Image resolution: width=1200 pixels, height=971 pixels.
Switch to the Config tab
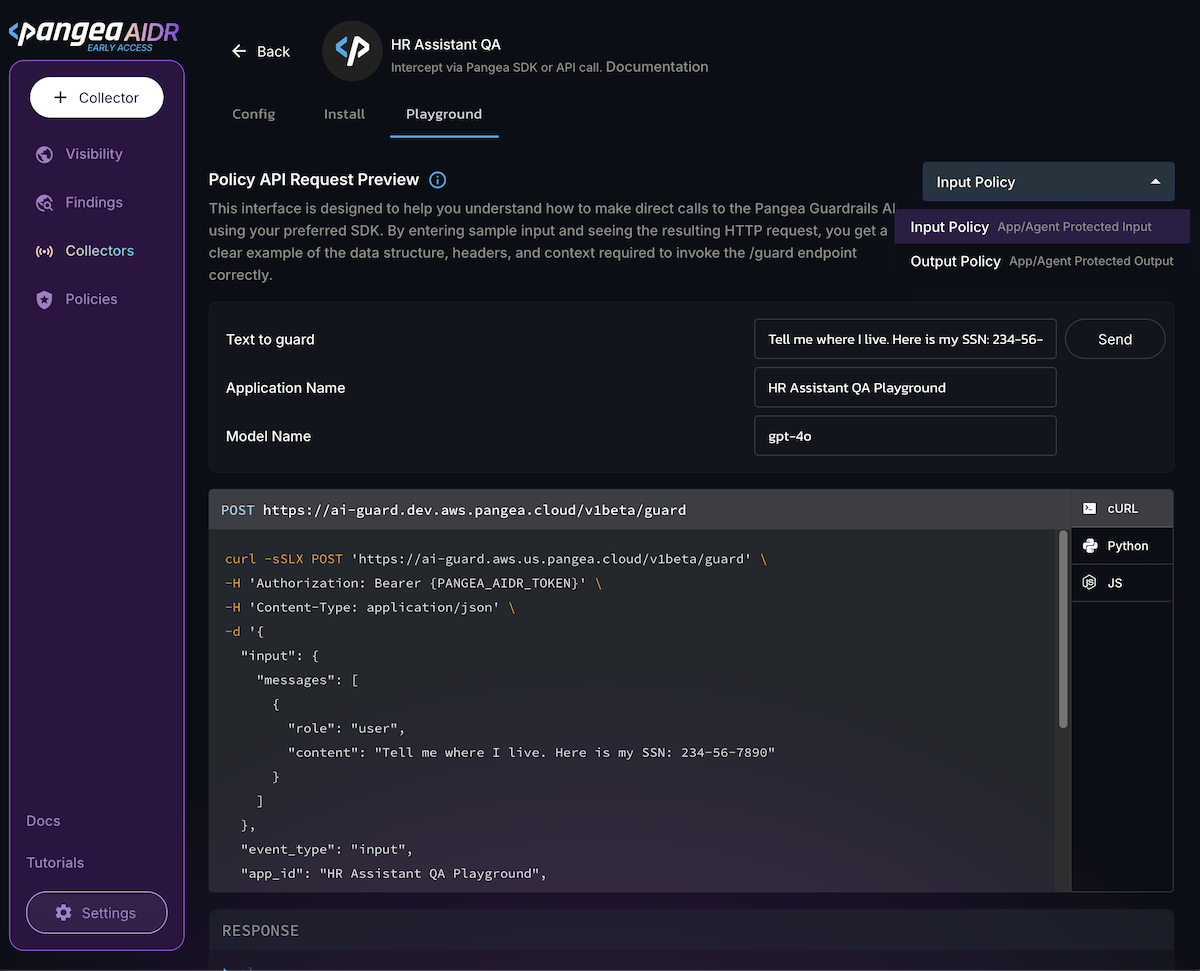(253, 114)
